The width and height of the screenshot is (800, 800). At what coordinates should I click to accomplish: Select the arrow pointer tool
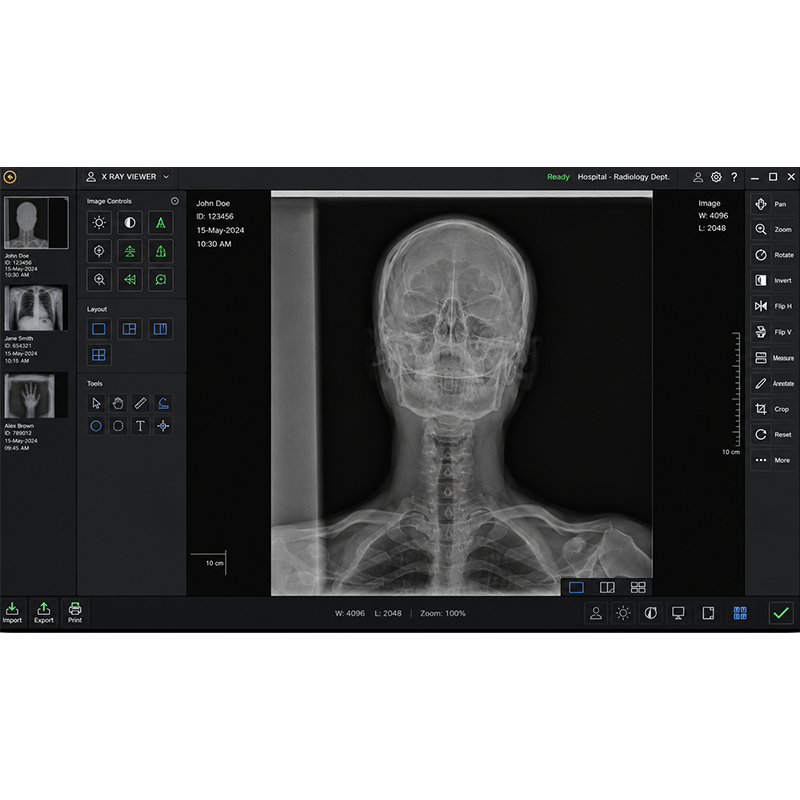coord(96,404)
